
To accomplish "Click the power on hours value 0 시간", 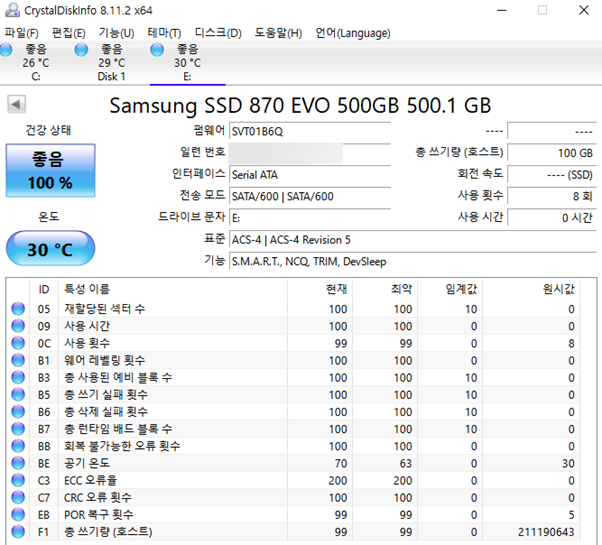I will click(552, 218).
